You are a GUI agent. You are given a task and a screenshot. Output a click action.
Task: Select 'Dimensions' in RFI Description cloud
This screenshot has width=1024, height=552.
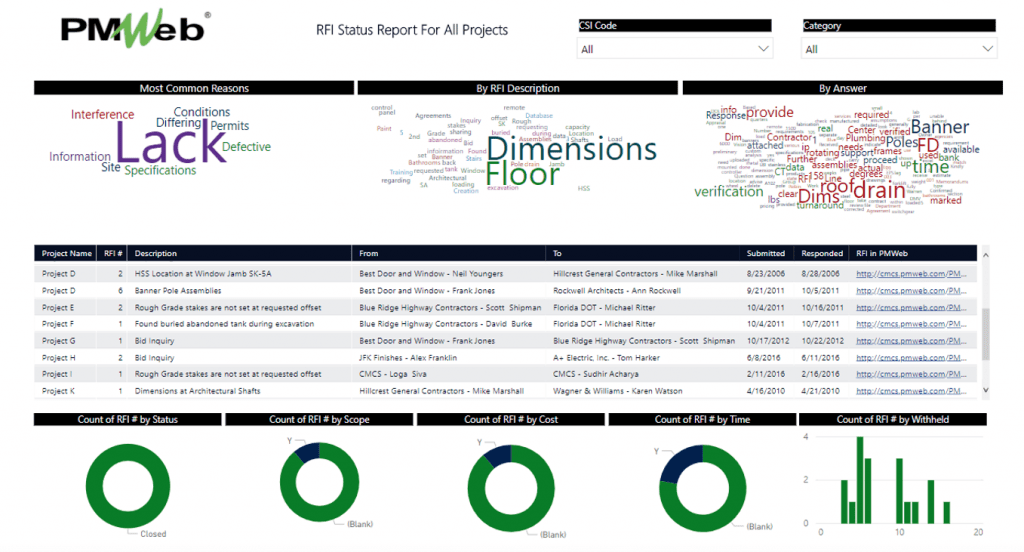pyautogui.click(x=572, y=150)
